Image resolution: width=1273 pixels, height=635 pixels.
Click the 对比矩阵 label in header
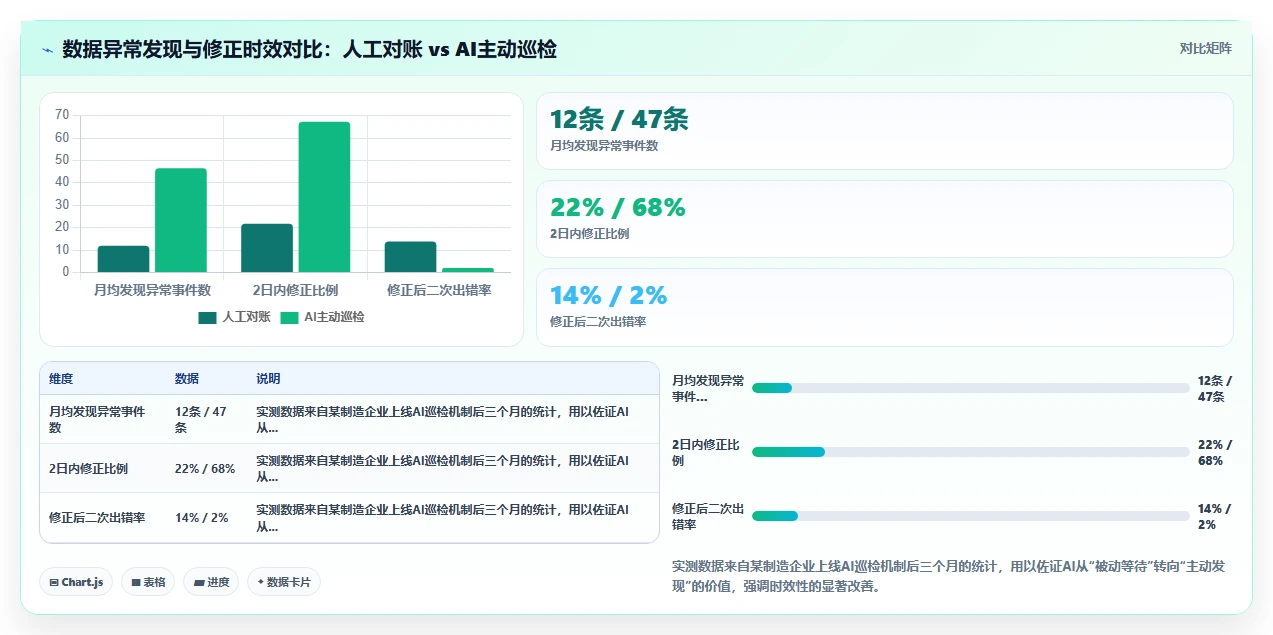(x=1205, y=48)
